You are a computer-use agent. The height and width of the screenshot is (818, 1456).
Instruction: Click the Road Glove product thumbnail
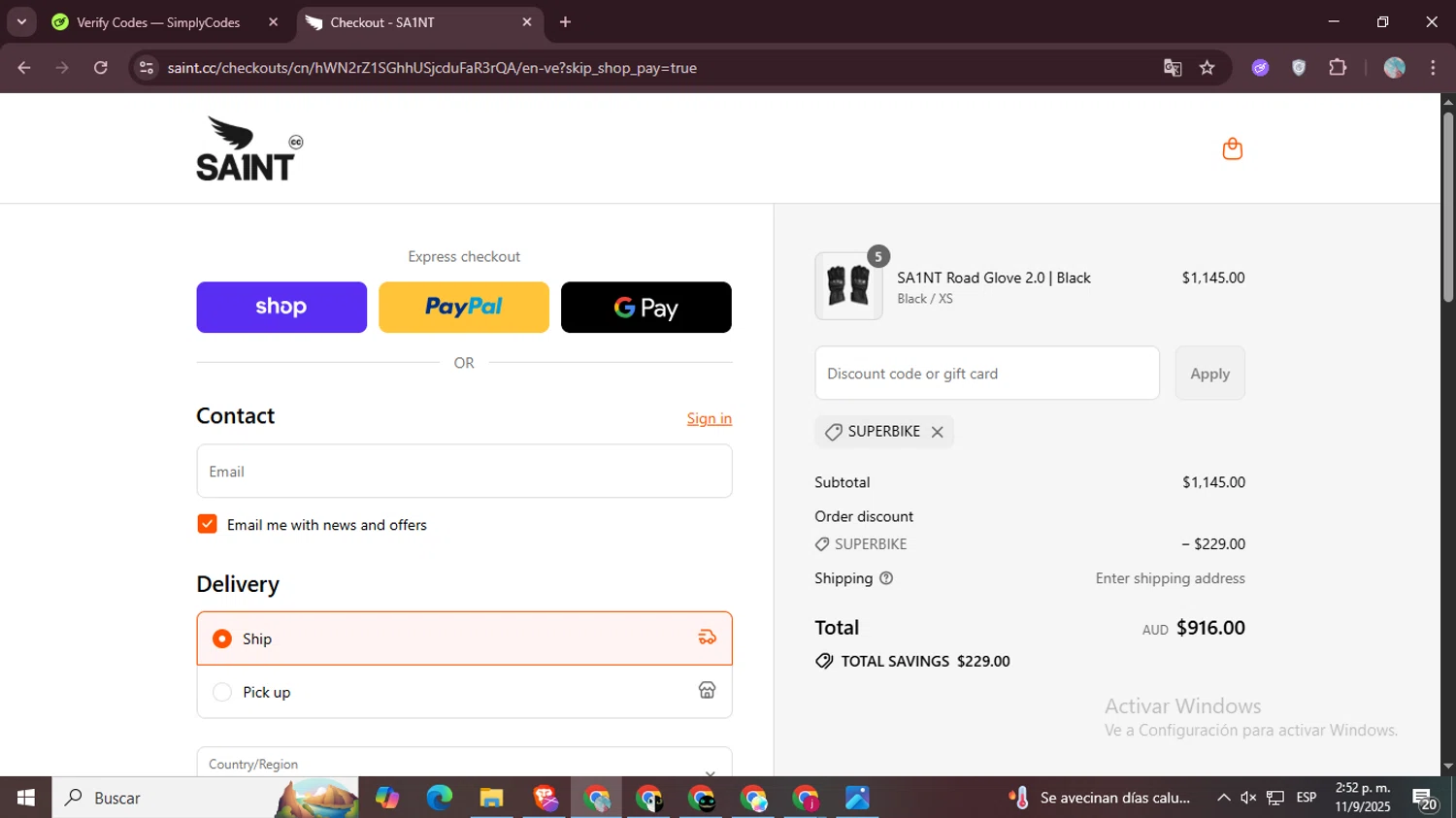pyautogui.click(x=849, y=286)
